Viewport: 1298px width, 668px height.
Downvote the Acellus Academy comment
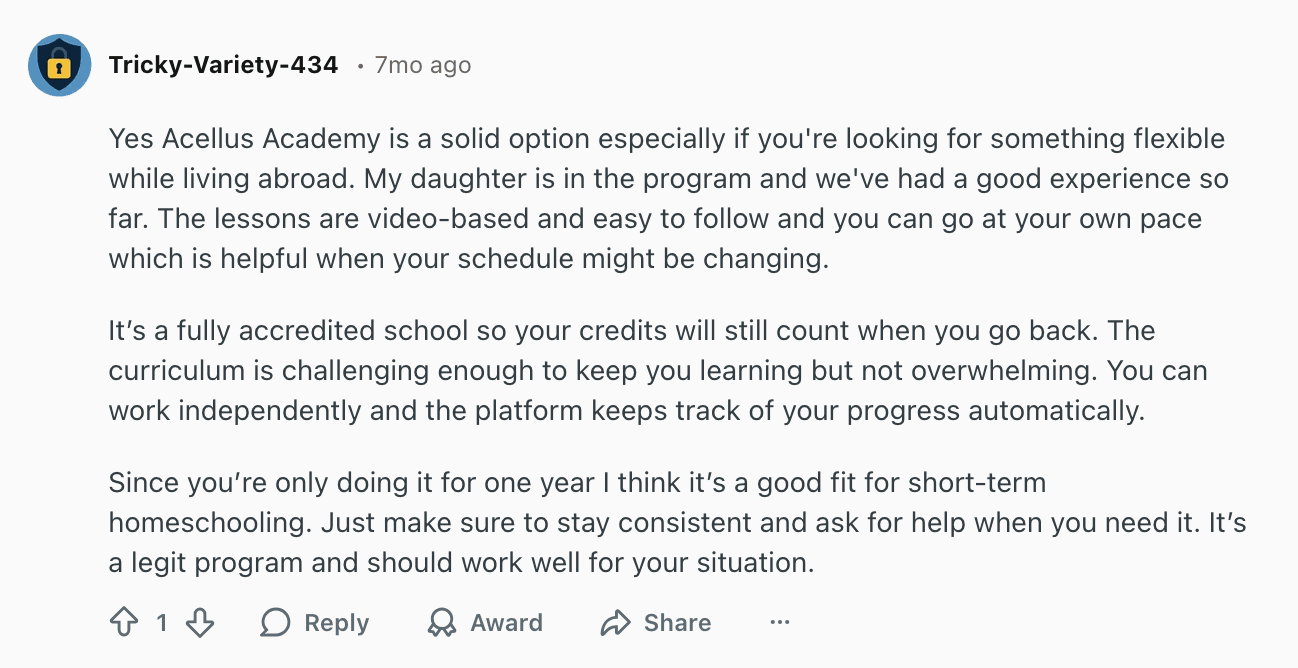coord(199,622)
